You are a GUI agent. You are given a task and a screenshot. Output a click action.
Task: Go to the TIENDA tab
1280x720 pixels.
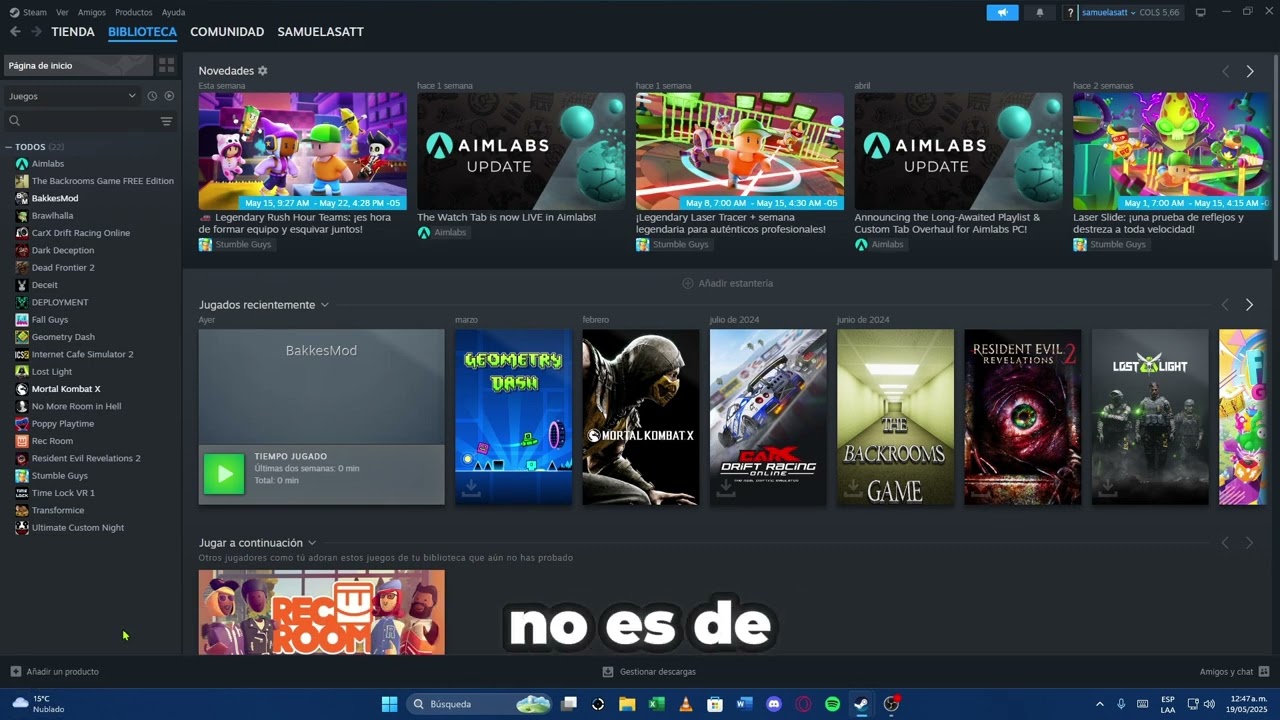[x=73, y=32]
